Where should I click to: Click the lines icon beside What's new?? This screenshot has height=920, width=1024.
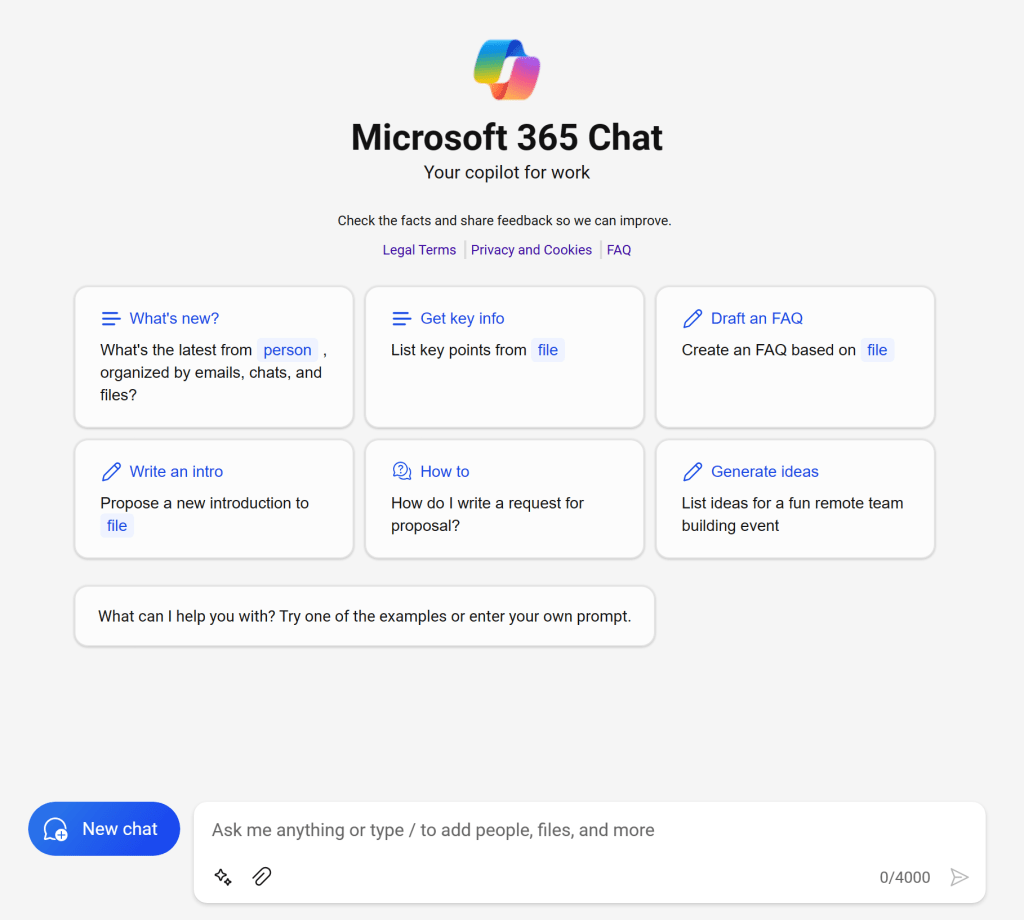(111, 319)
